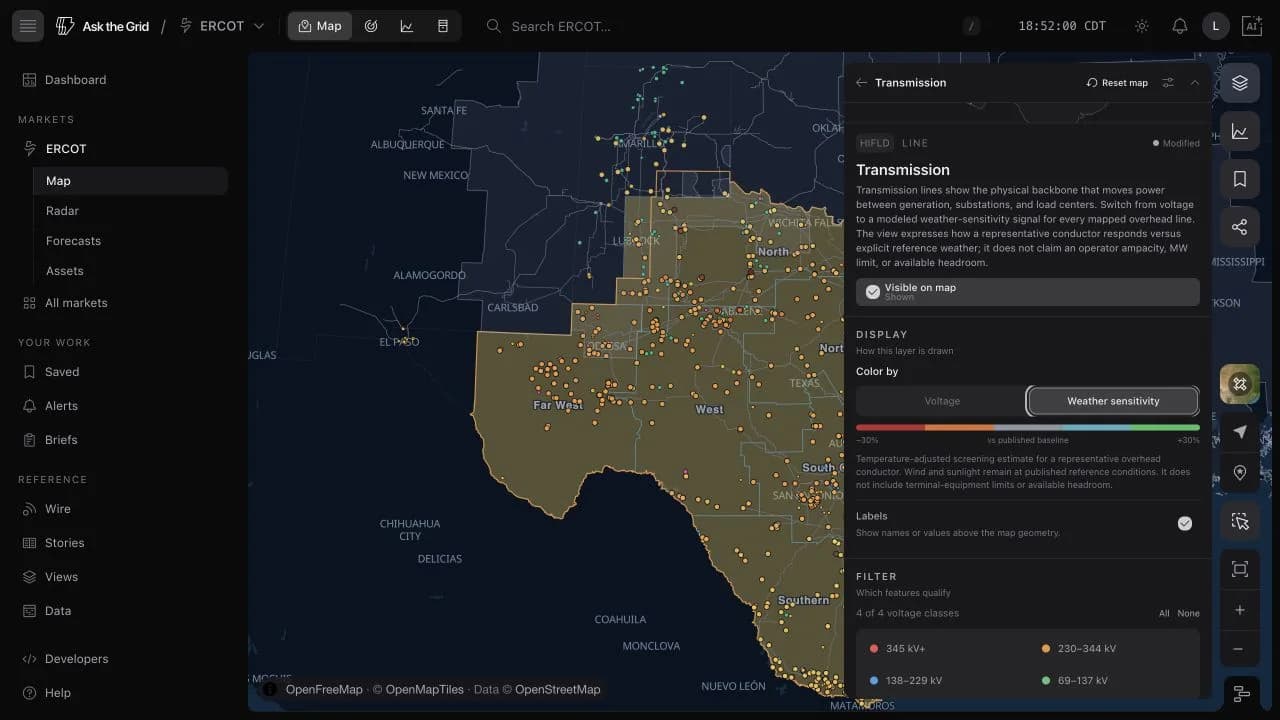1280x720 pixels.
Task: Switch basemap with satellite thumbnail
Action: (1240, 384)
